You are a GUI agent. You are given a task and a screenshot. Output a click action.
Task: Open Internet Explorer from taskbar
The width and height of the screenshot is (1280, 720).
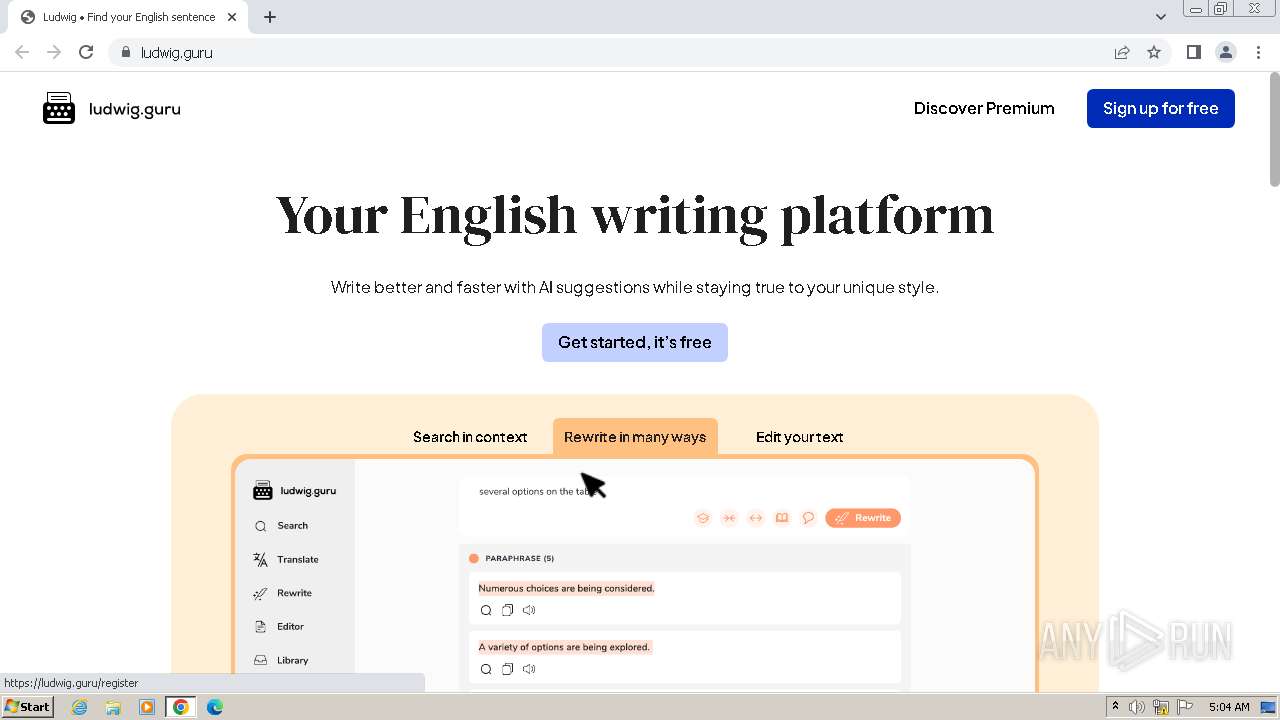pos(80,707)
